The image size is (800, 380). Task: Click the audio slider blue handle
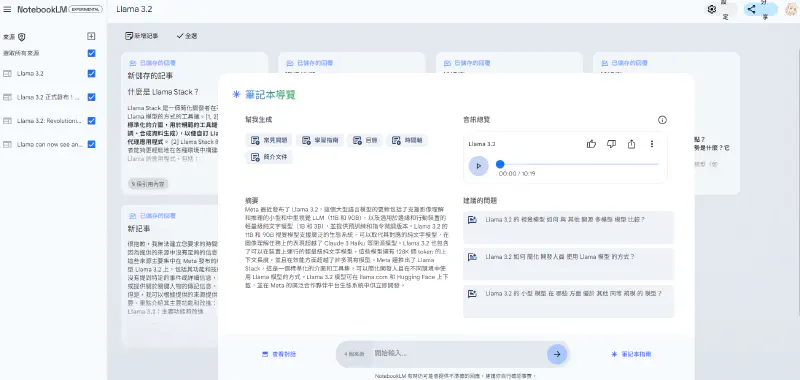tap(500, 164)
